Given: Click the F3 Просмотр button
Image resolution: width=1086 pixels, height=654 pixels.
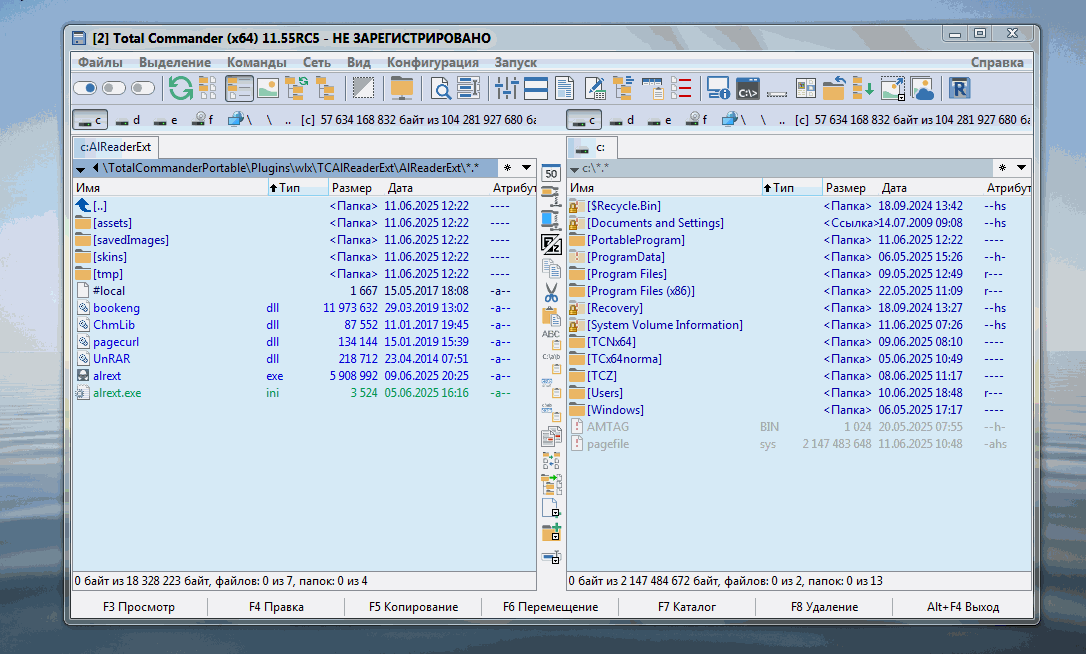Looking at the screenshot, I should 139,607.
